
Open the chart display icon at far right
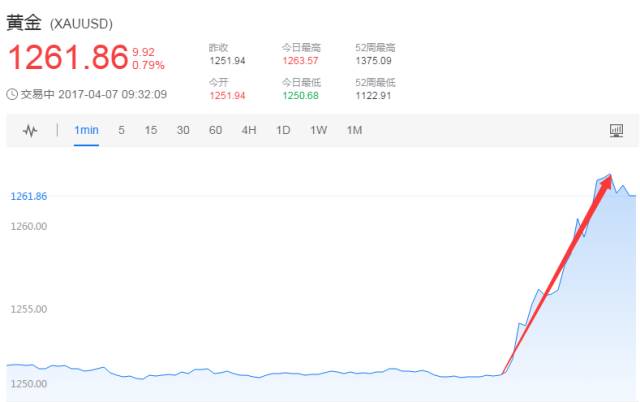tap(616, 131)
